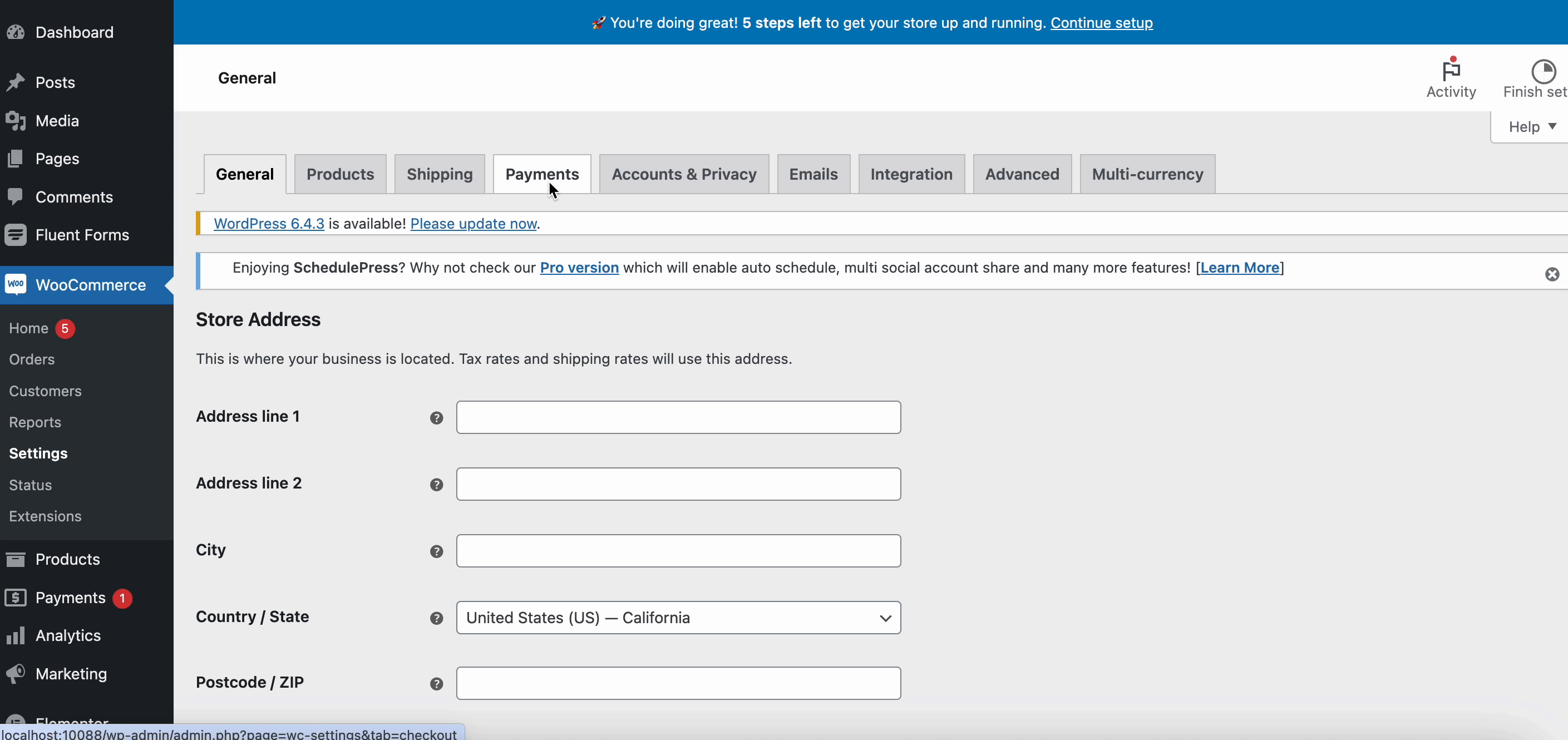The width and height of the screenshot is (1568, 740).
Task: Click the SchedulePress Pro version link
Action: (x=580, y=267)
